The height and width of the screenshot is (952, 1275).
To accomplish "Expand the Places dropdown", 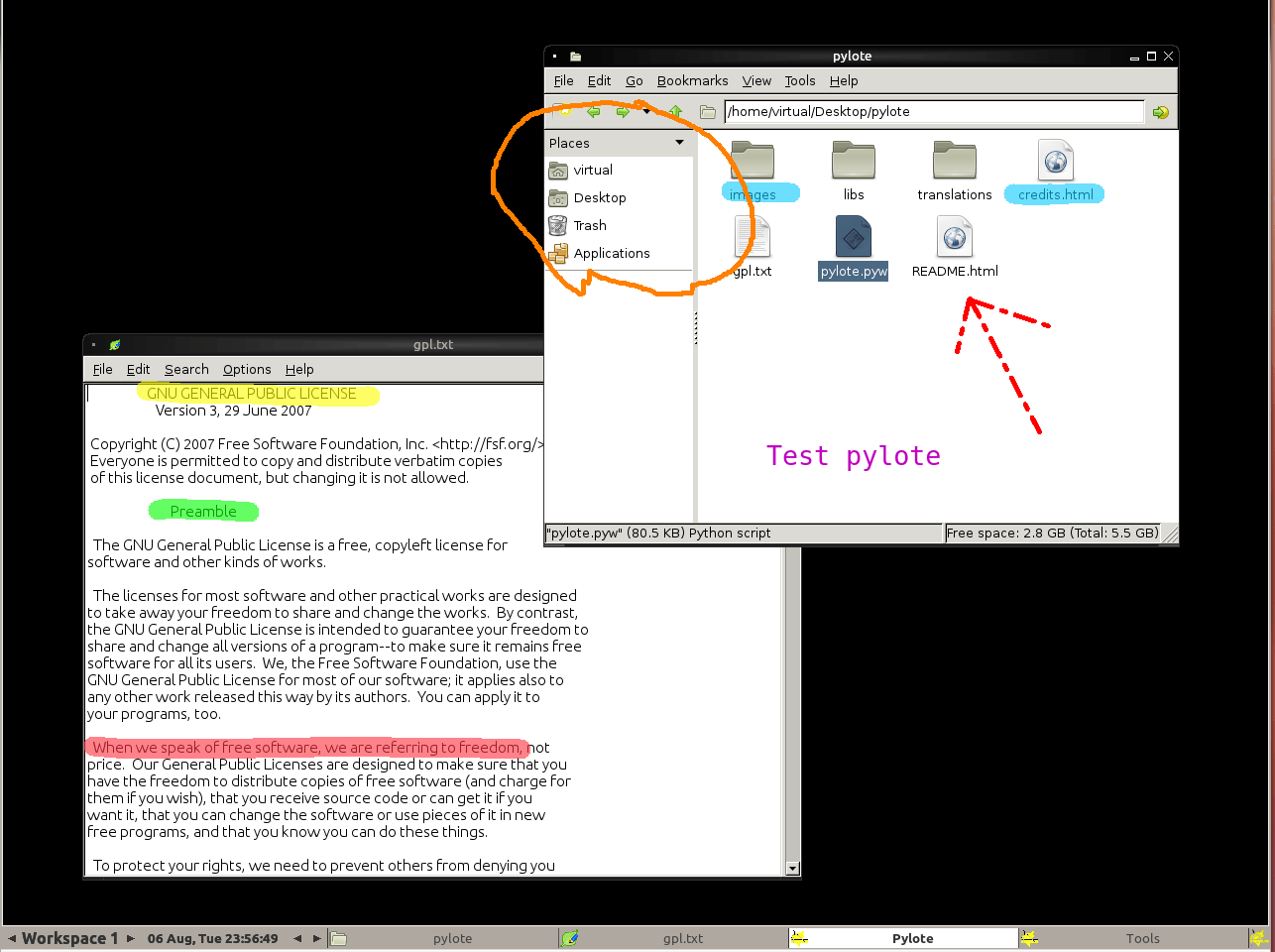I will point(680,143).
